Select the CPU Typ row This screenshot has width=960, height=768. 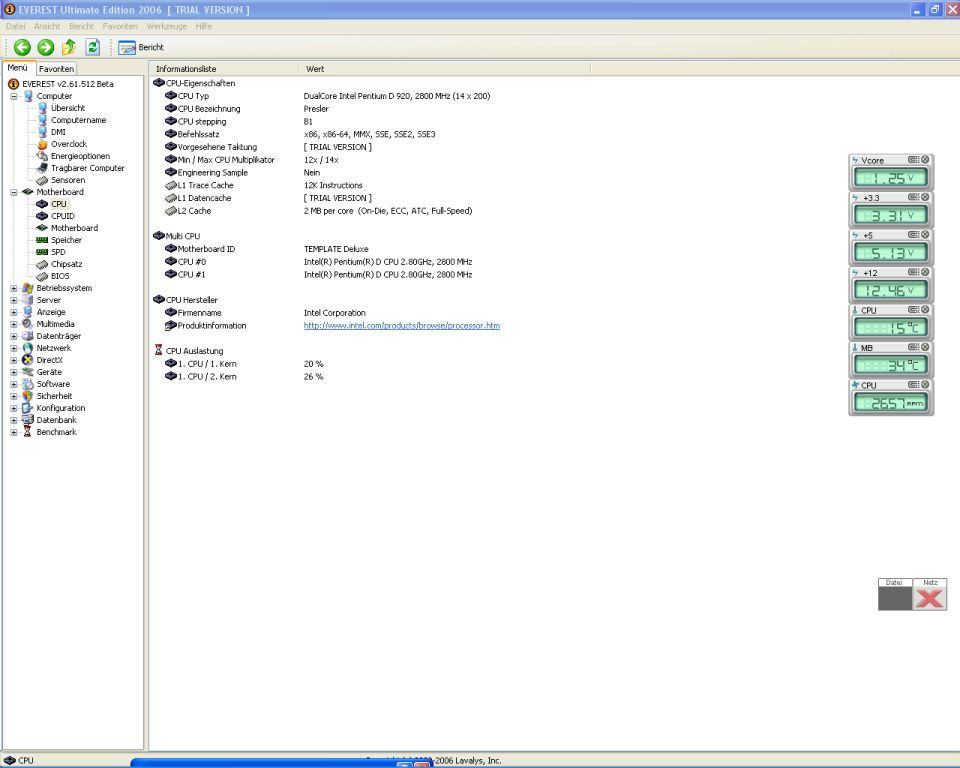point(328,96)
